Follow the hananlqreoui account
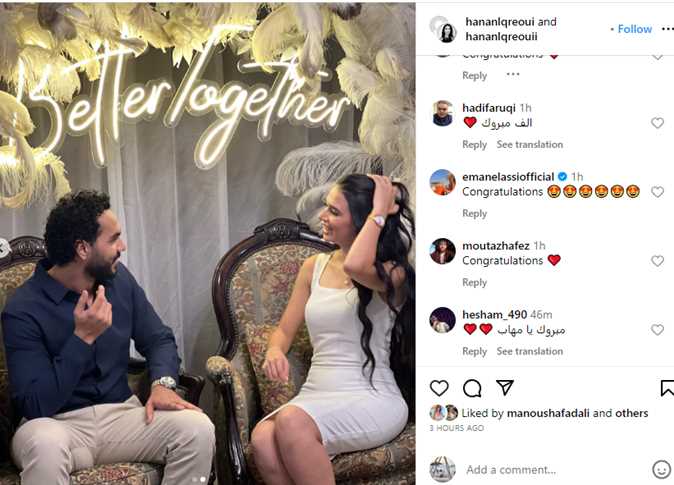The image size is (674, 485). click(x=634, y=29)
